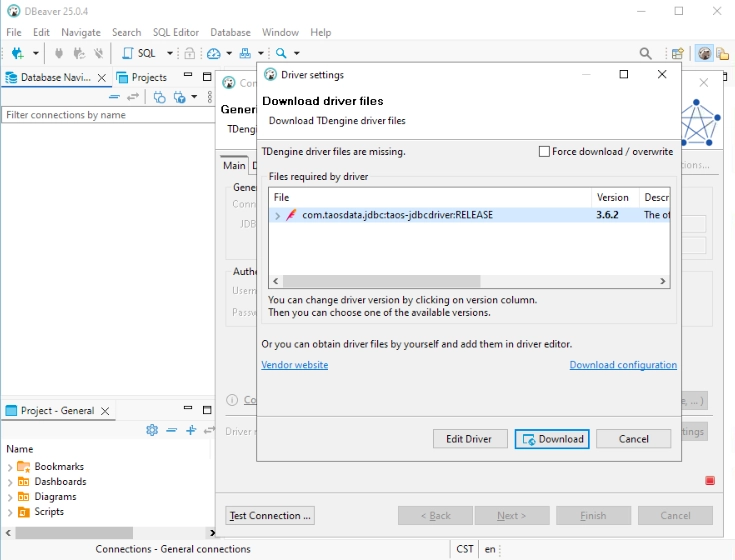The height and width of the screenshot is (560, 735).
Task: Maximize the Database Navigator panel
Action: coord(207,76)
